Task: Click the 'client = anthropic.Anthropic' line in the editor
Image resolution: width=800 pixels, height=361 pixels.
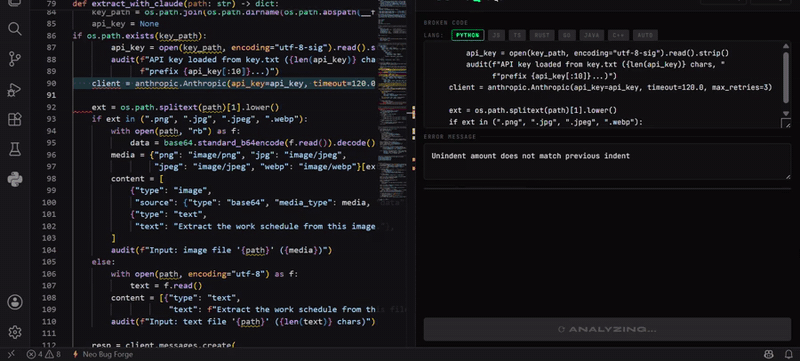Action: click(x=234, y=84)
